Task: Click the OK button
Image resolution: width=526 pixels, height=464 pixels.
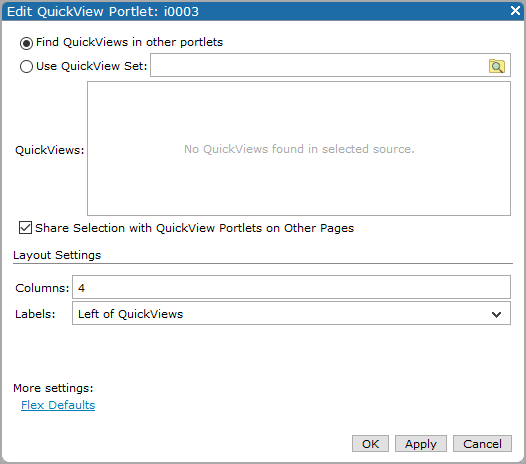Action: pos(370,444)
